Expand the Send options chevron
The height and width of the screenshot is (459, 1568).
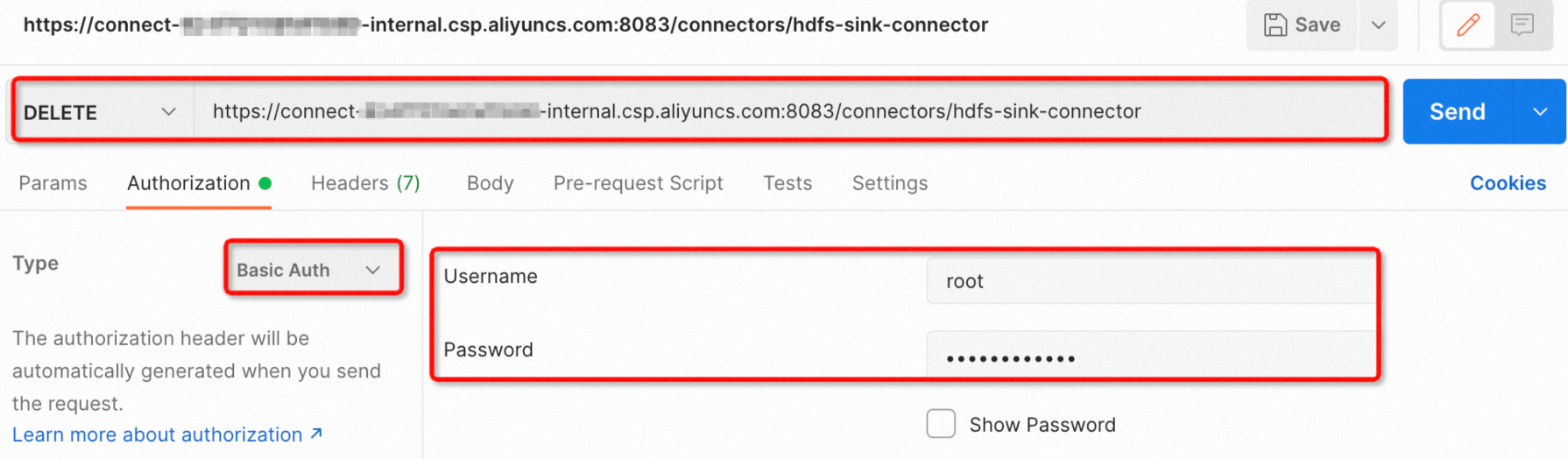coord(1540,112)
